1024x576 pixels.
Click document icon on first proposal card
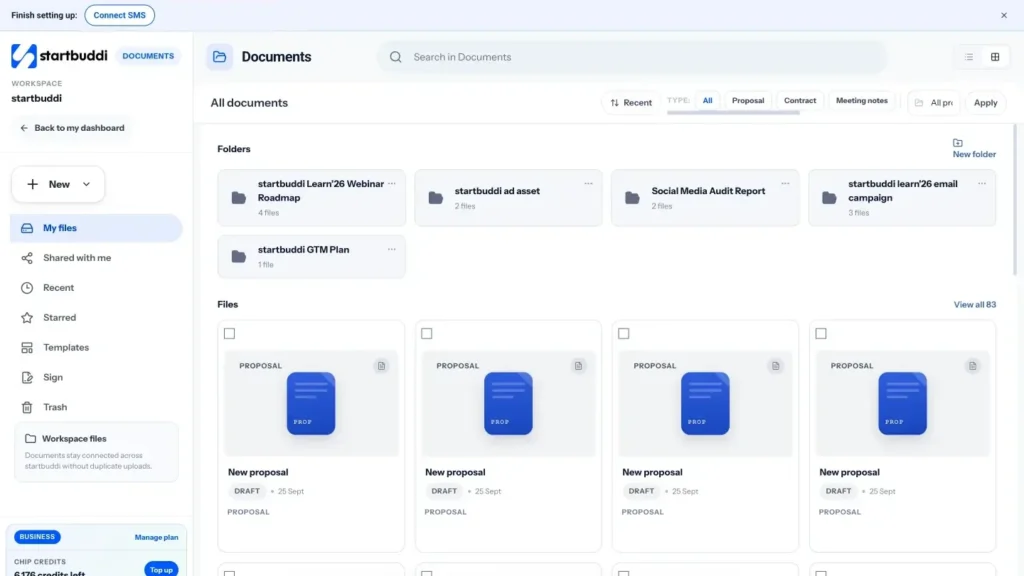(x=381, y=366)
